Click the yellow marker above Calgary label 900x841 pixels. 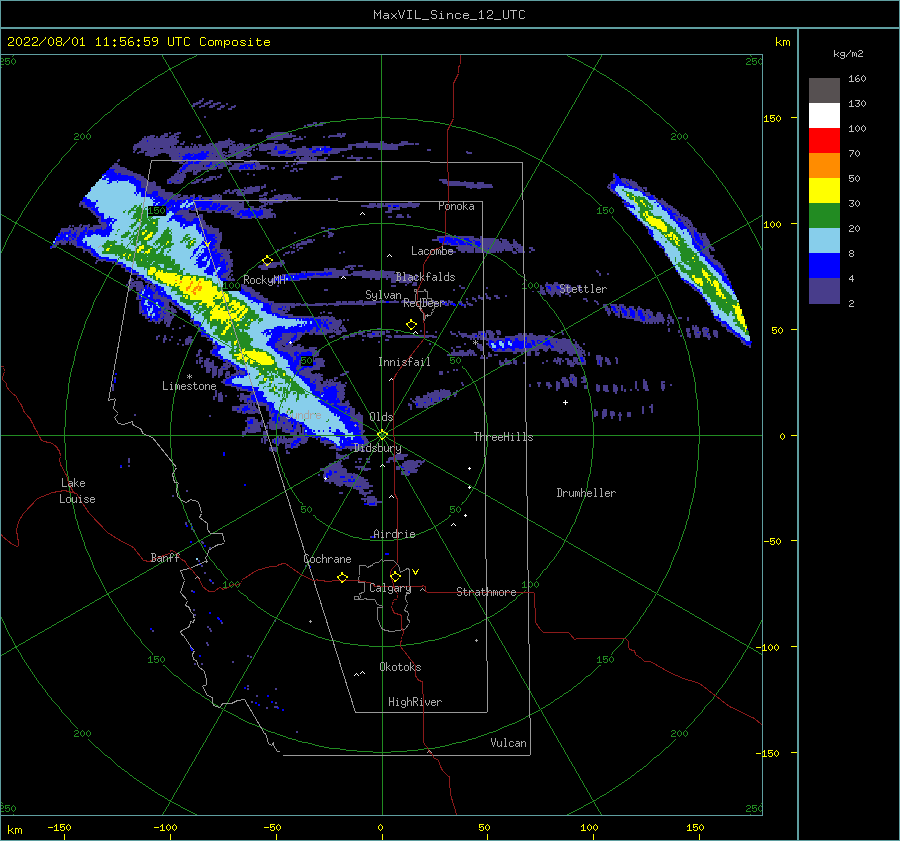pos(395,576)
